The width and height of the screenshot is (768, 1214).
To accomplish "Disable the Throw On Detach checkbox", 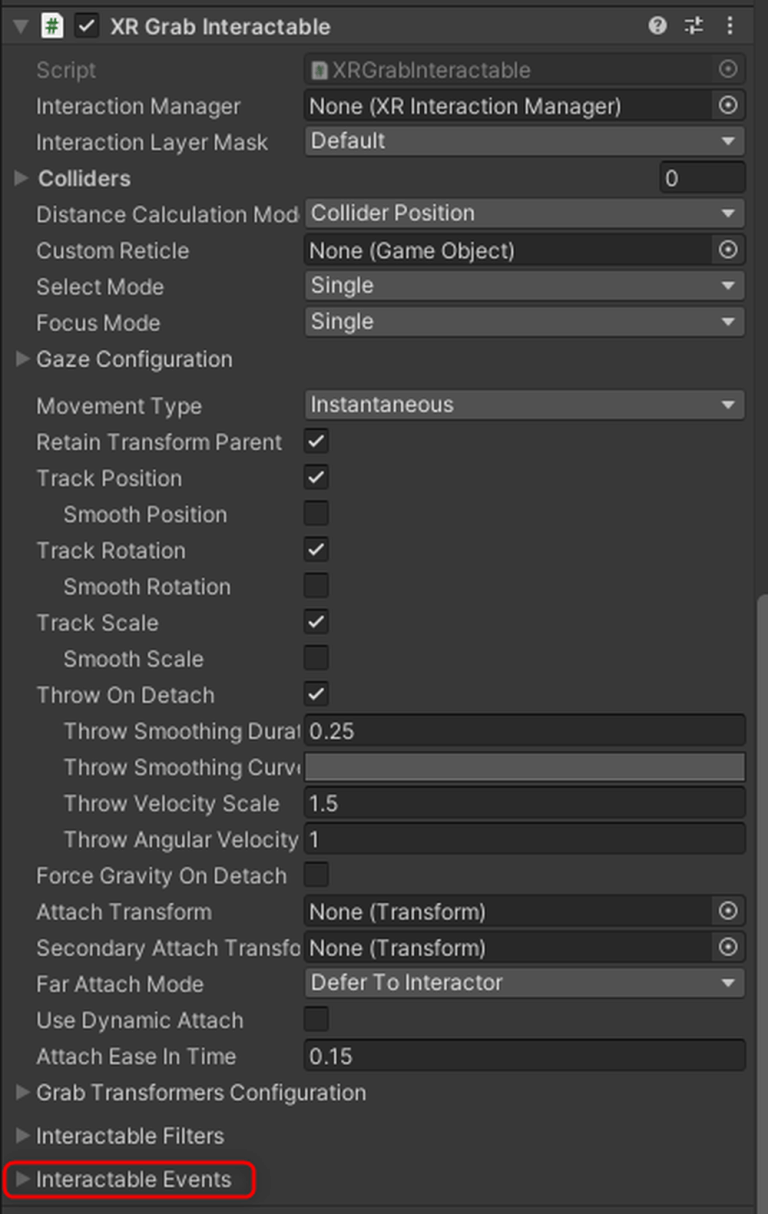I will coord(315,694).
